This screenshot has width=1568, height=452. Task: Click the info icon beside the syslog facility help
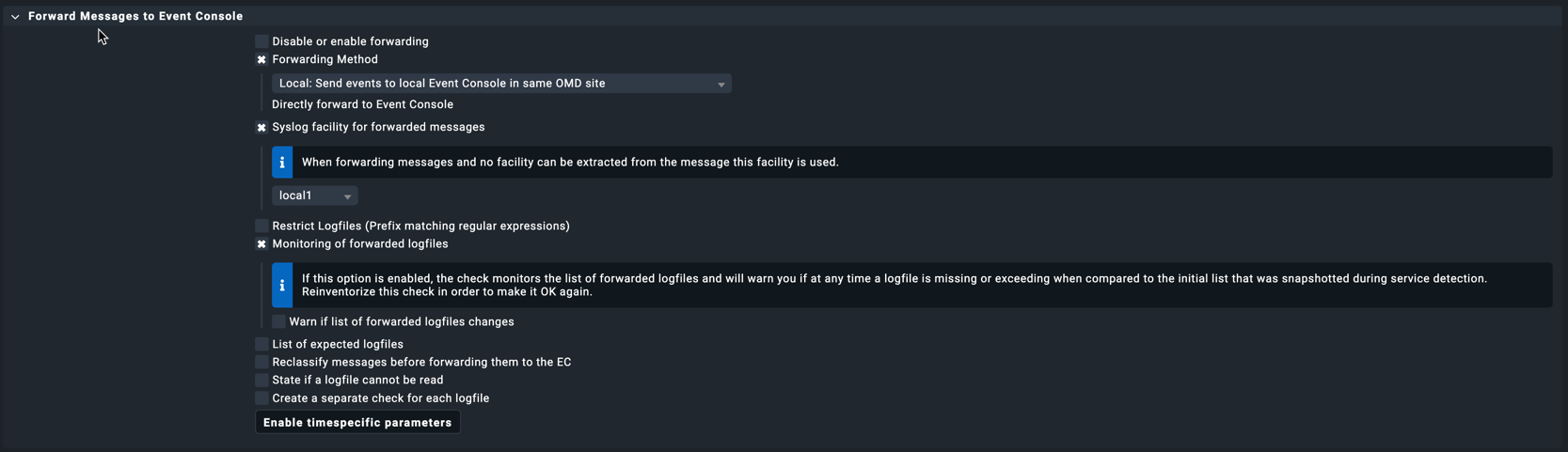click(282, 163)
